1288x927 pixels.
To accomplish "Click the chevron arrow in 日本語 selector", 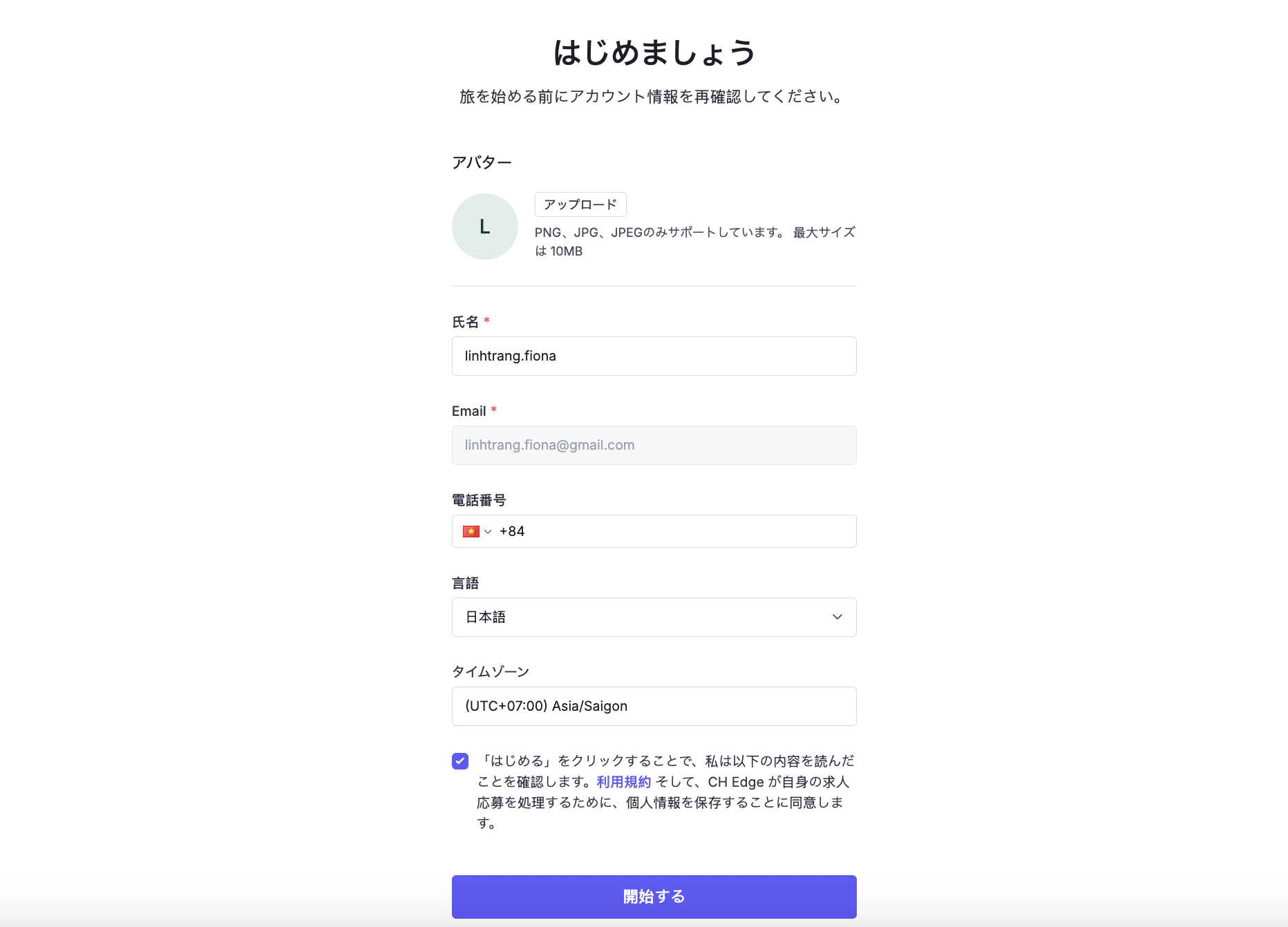I will pos(837,617).
